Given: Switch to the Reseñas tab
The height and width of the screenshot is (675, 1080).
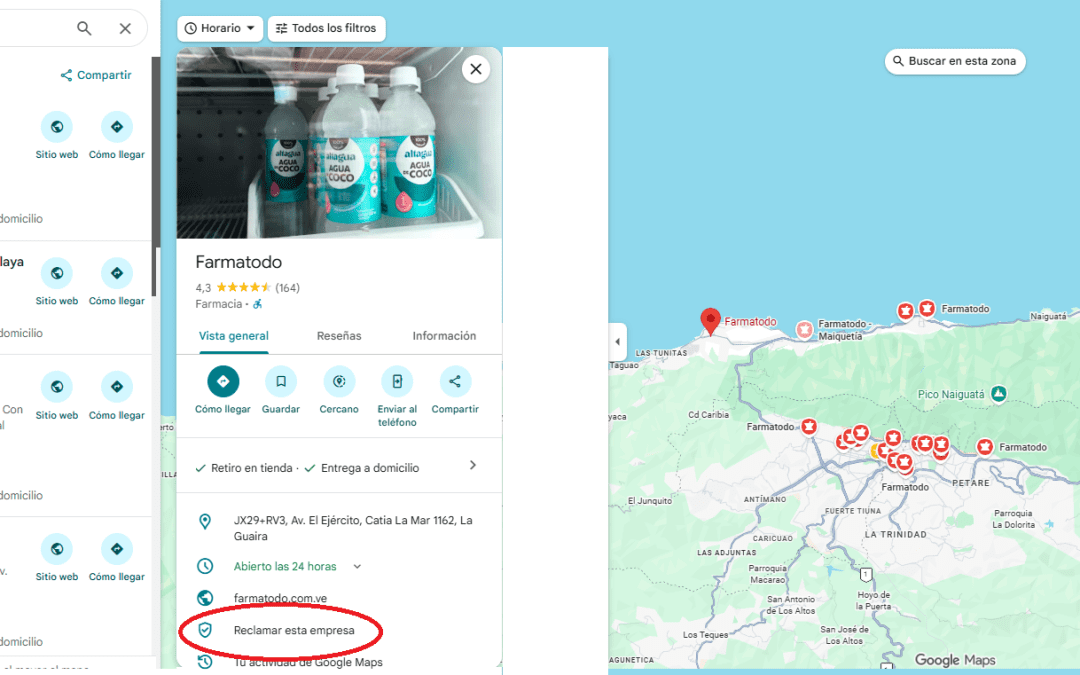Looking at the screenshot, I should tap(339, 336).
